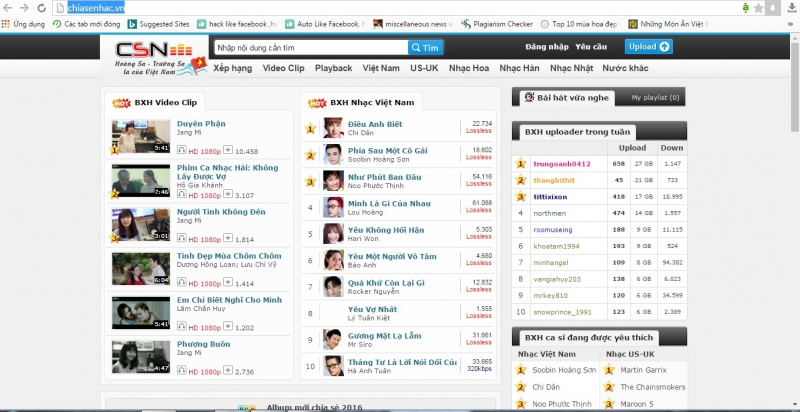Select Bài hát vừa nghe tab
Screen dimensions: 800x412
click(567, 97)
